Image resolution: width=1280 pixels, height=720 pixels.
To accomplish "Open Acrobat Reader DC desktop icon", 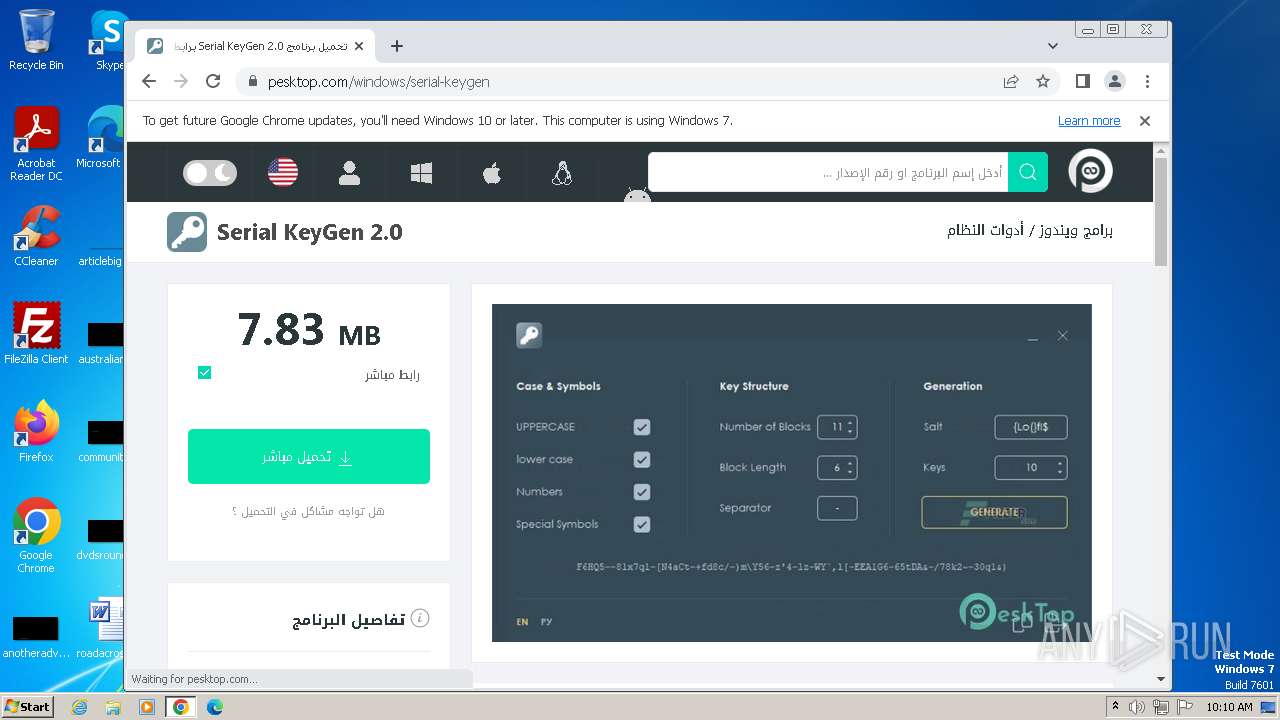I will [x=36, y=144].
